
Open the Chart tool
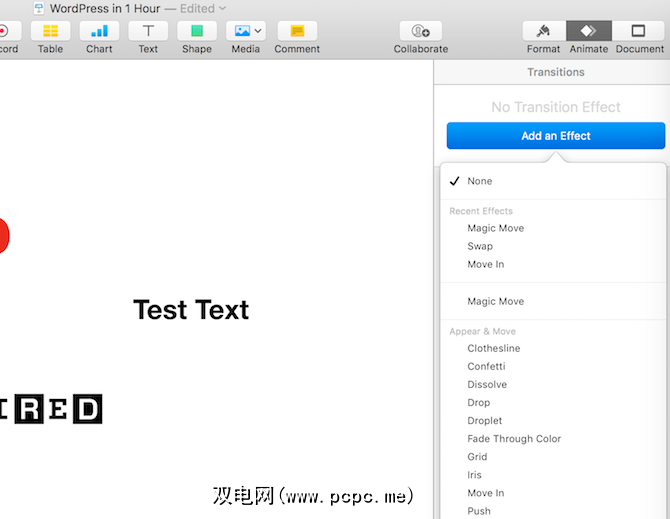(99, 31)
